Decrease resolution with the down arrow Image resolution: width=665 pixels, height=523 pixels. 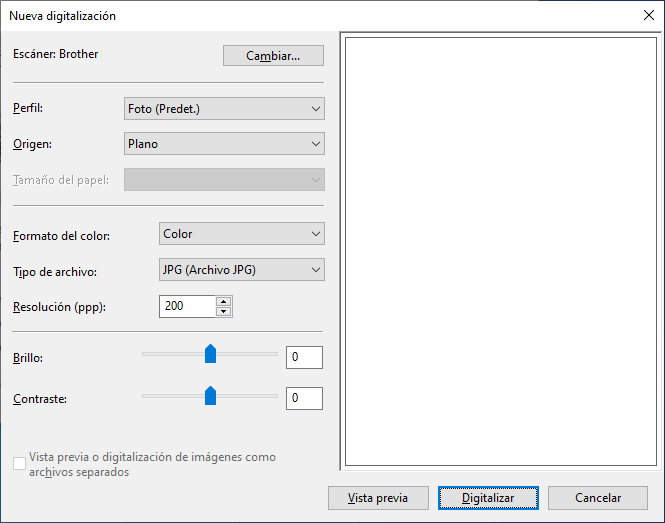pyautogui.click(x=224, y=311)
